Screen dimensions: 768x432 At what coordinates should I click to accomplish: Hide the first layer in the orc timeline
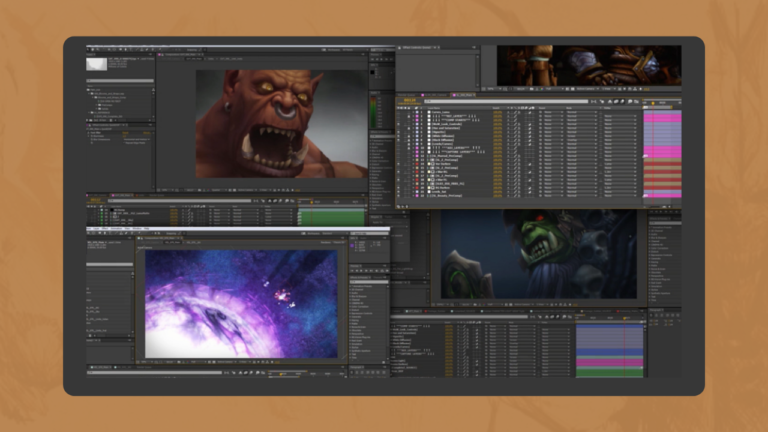tap(90, 211)
